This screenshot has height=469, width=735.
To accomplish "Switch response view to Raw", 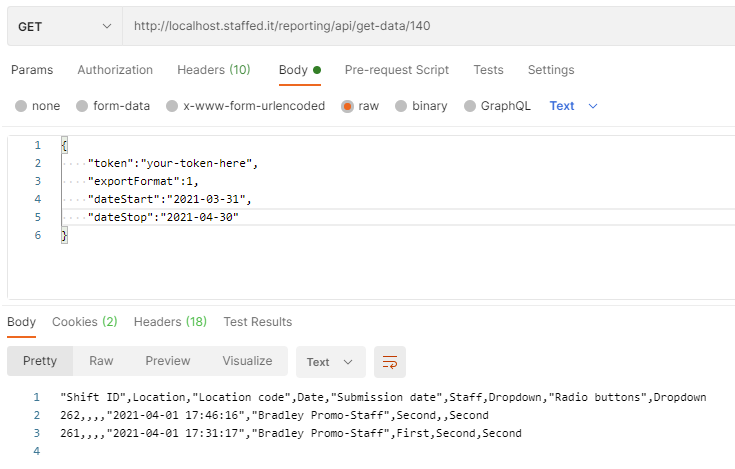I will click(101, 361).
